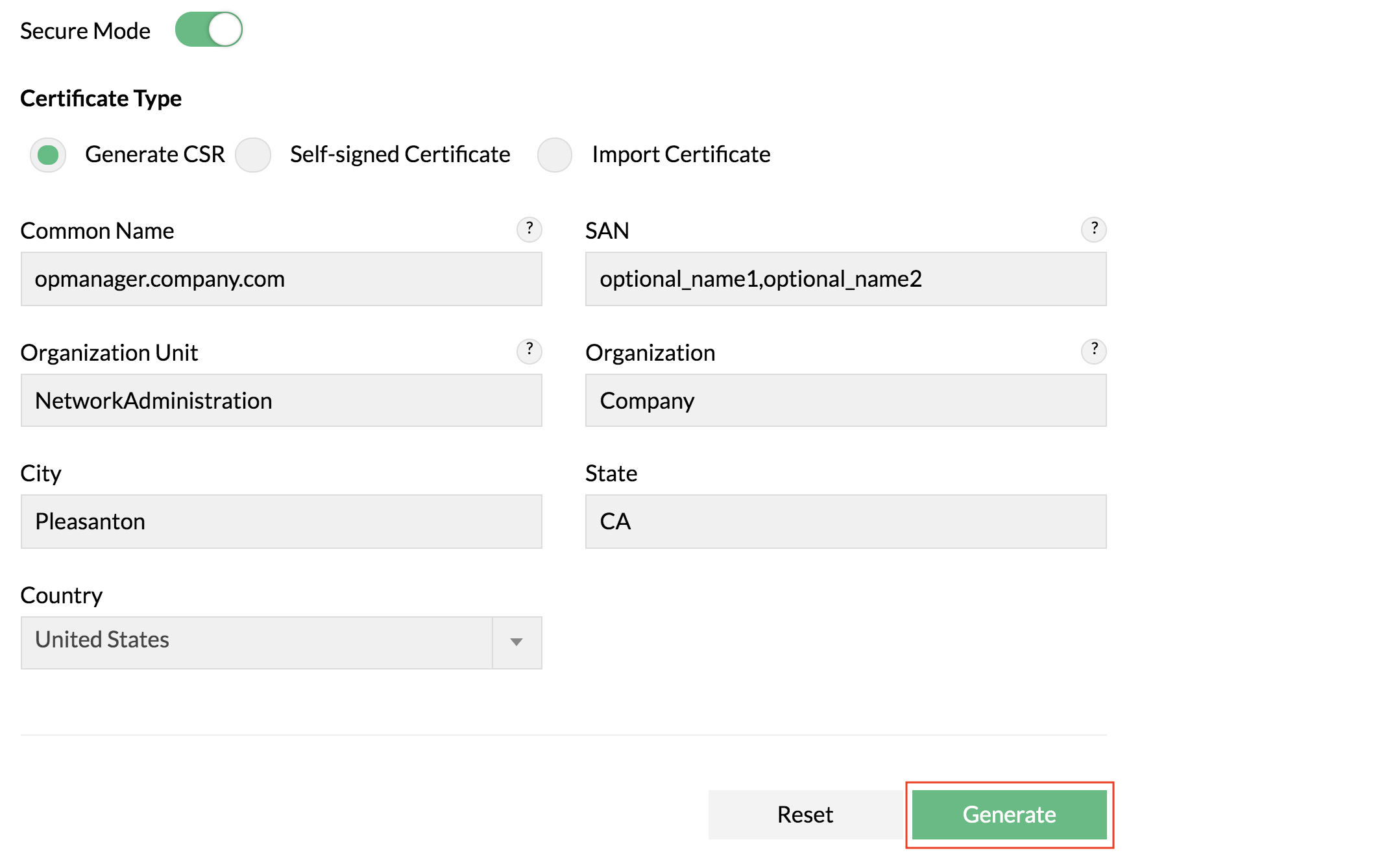Open the SAN help tooltip
Screen dimensions: 1373x868
click(1093, 229)
